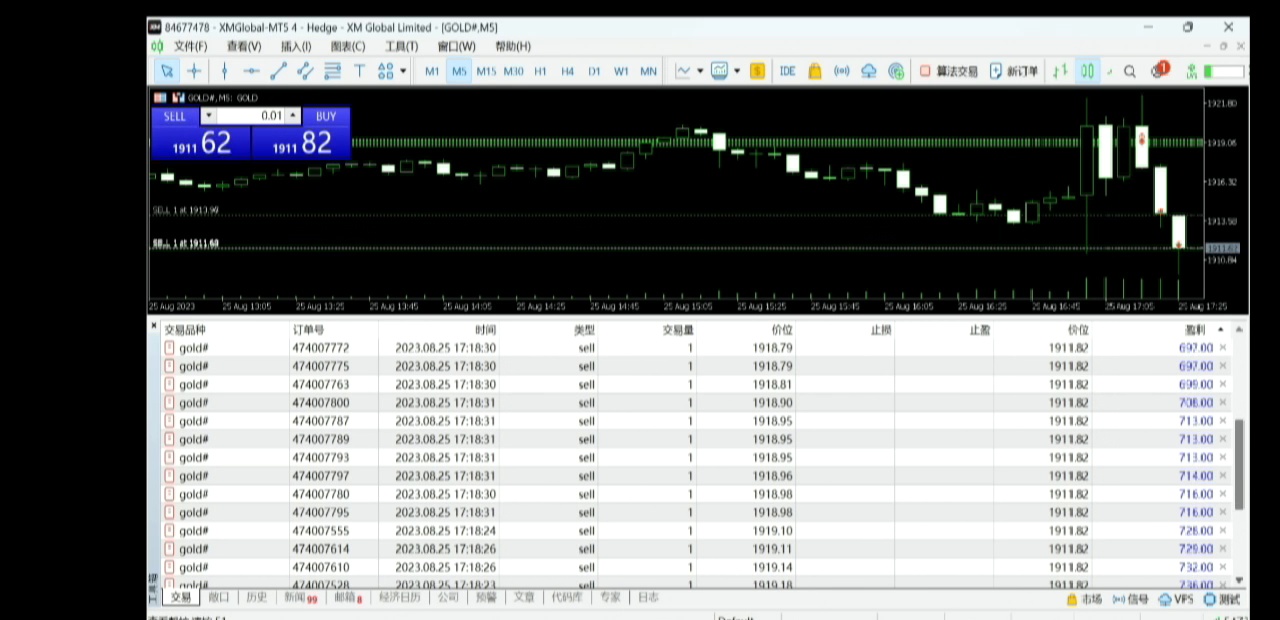Viewport: 1280px width, 620px height.
Task: Choose the text label tool
Action: coord(359,71)
